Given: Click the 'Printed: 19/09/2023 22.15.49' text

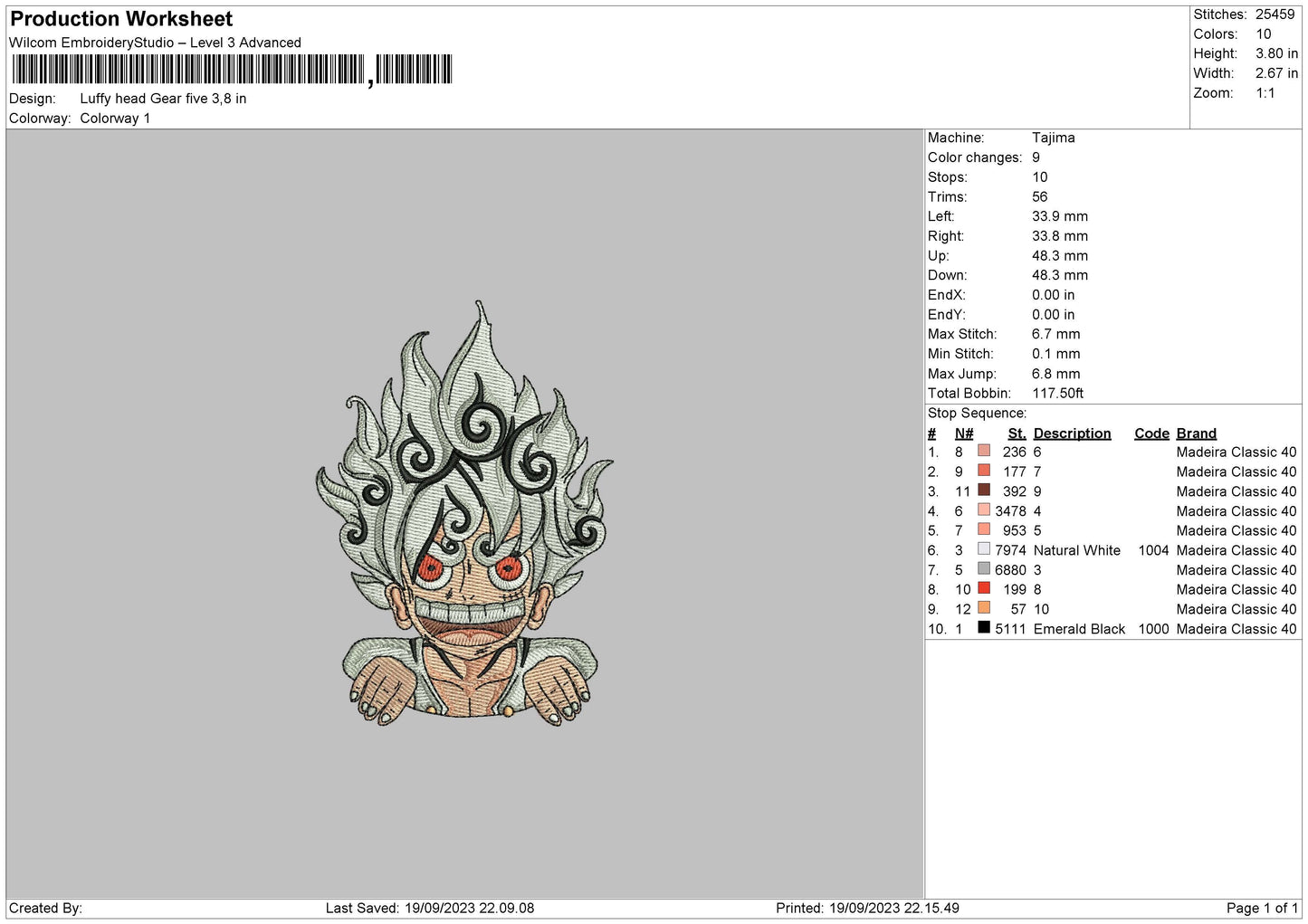Looking at the screenshot, I should click(x=867, y=908).
